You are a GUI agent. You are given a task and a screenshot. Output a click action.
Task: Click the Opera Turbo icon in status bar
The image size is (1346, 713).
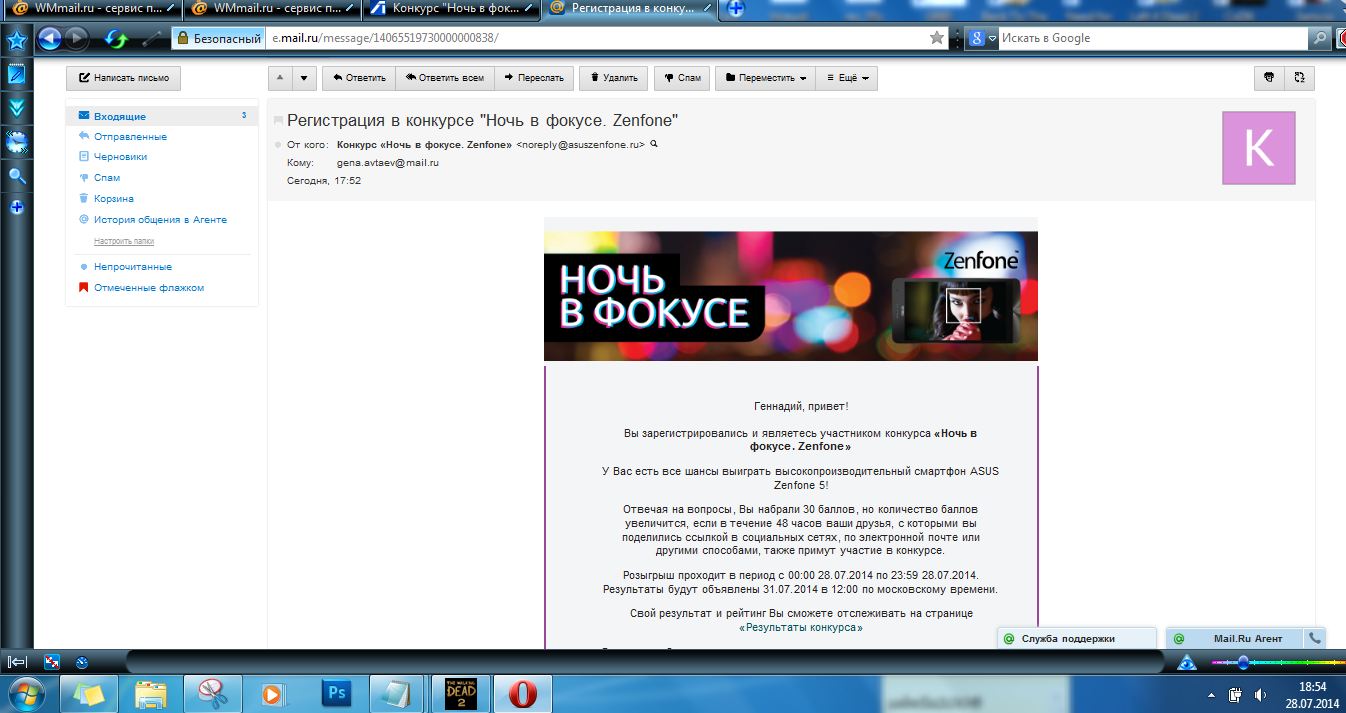[82, 662]
